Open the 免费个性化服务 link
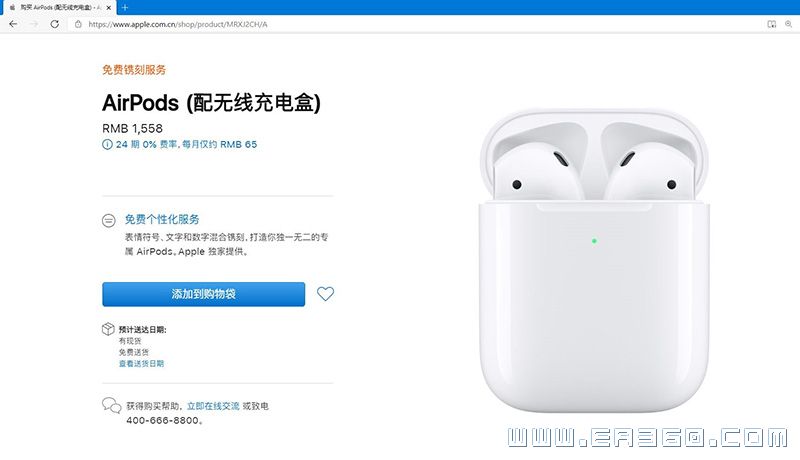Screen dimensions: 800x460 point(162,219)
